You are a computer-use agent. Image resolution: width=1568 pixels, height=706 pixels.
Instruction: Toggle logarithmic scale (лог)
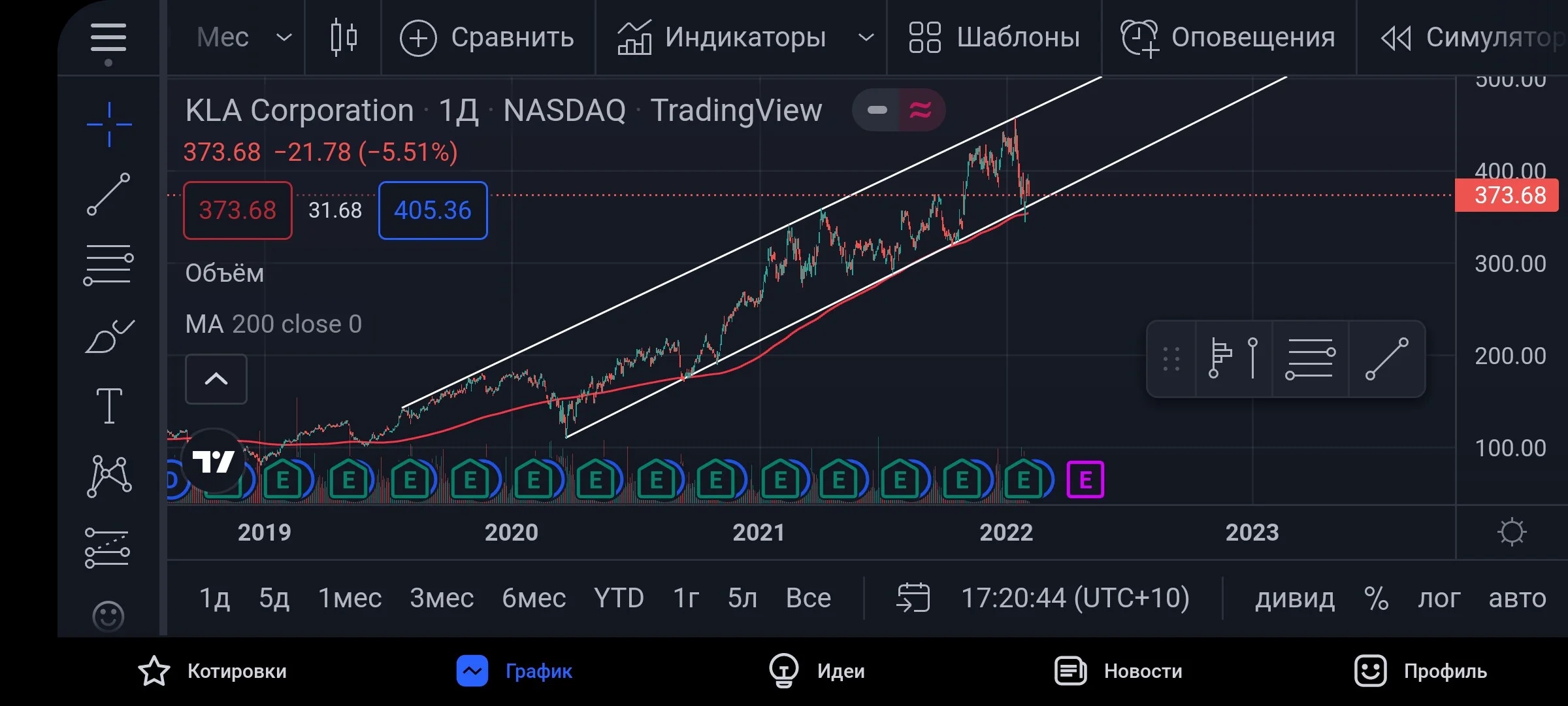[x=1439, y=598]
